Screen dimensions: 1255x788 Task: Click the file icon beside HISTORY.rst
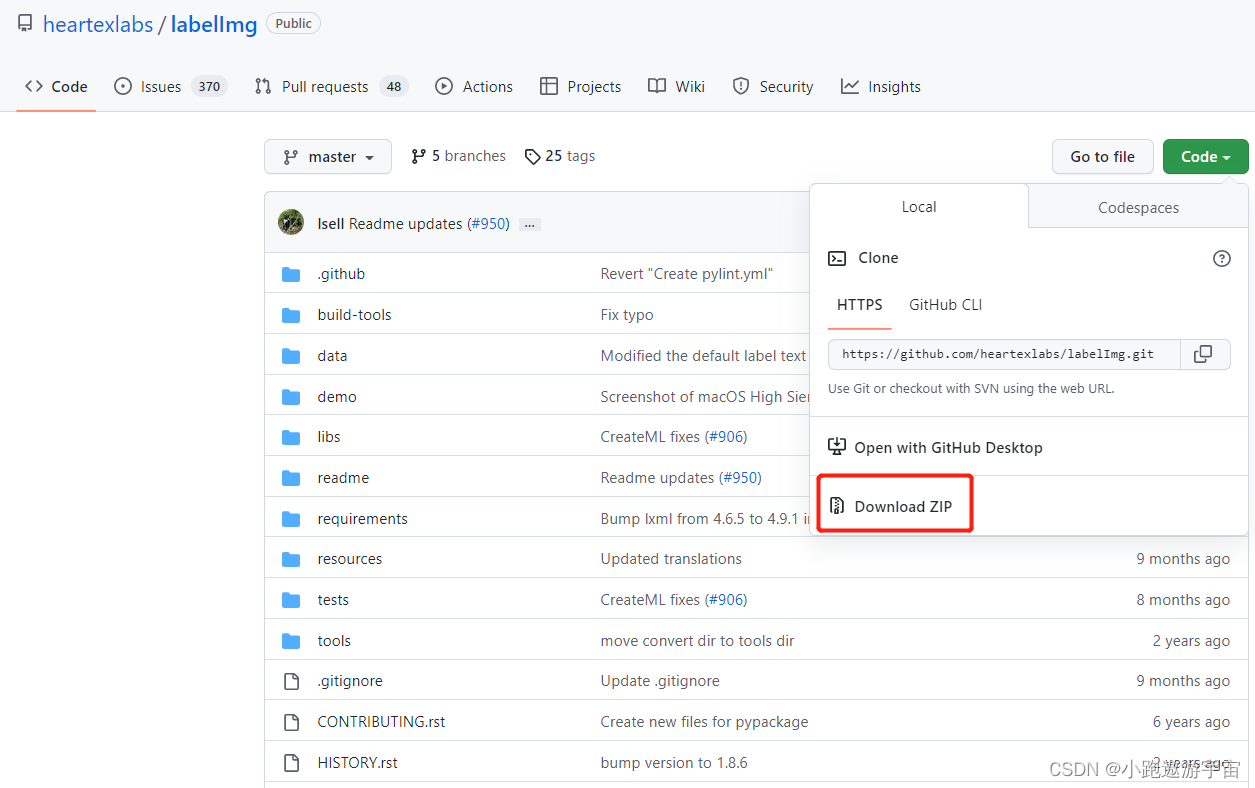291,763
